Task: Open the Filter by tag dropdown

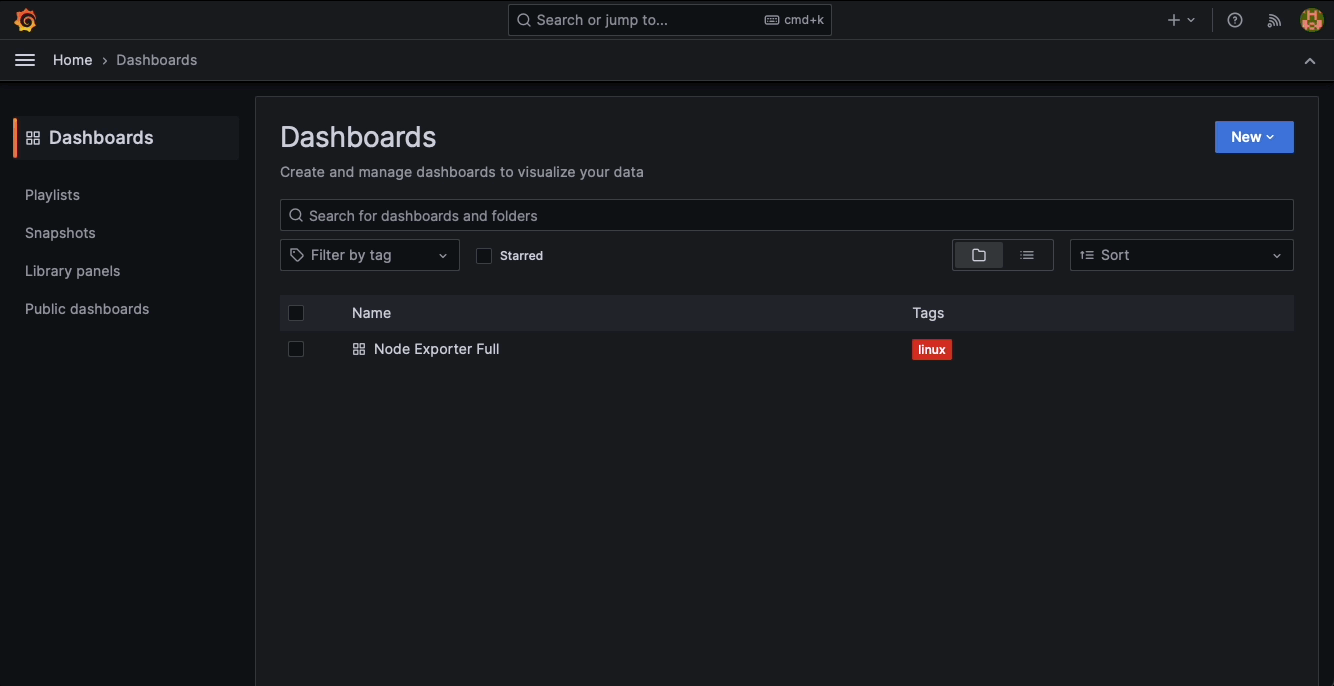Action: click(x=369, y=255)
